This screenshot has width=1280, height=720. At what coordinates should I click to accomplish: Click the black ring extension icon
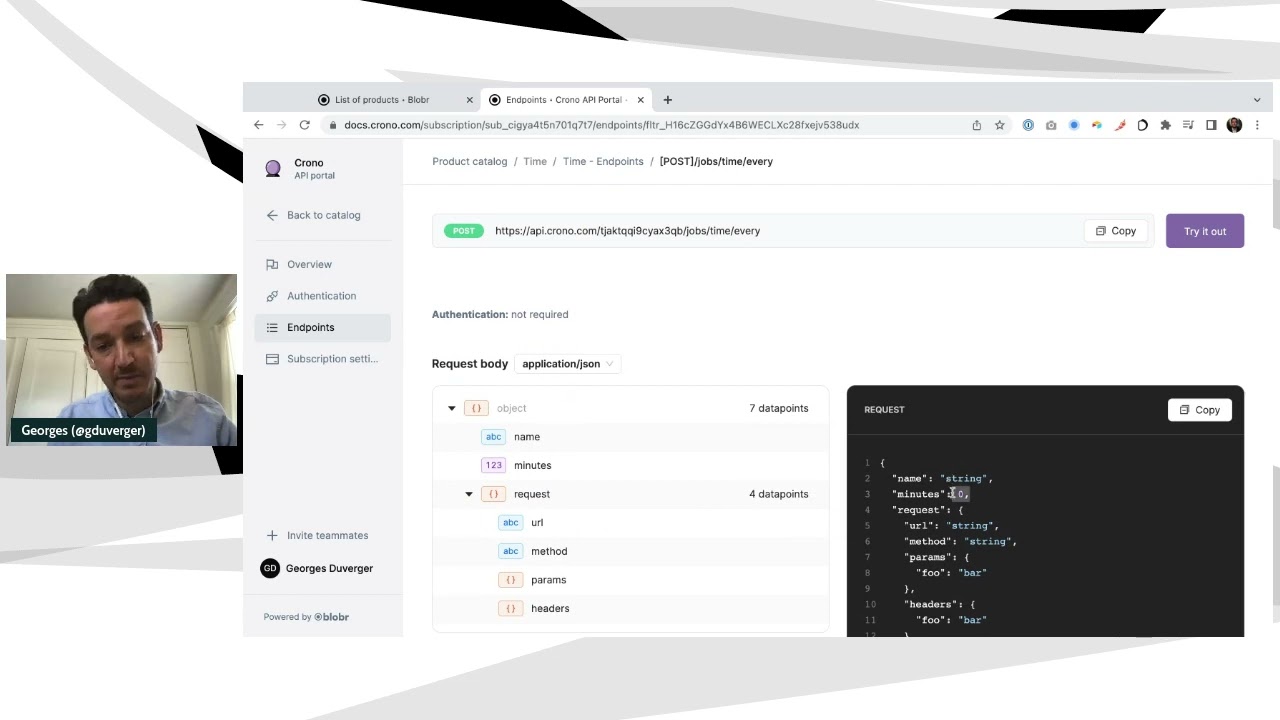pos(1143,125)
